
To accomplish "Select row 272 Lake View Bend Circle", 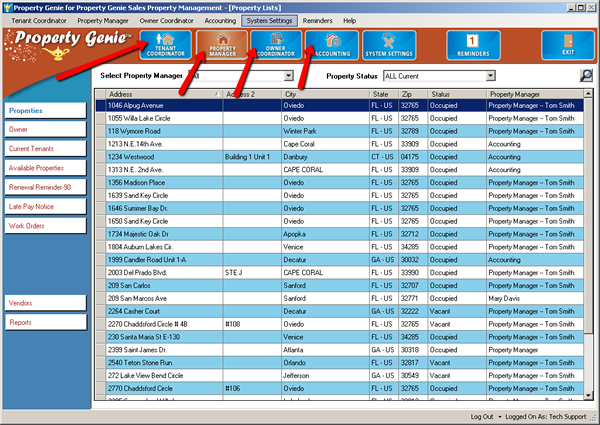I will point(339,376).
